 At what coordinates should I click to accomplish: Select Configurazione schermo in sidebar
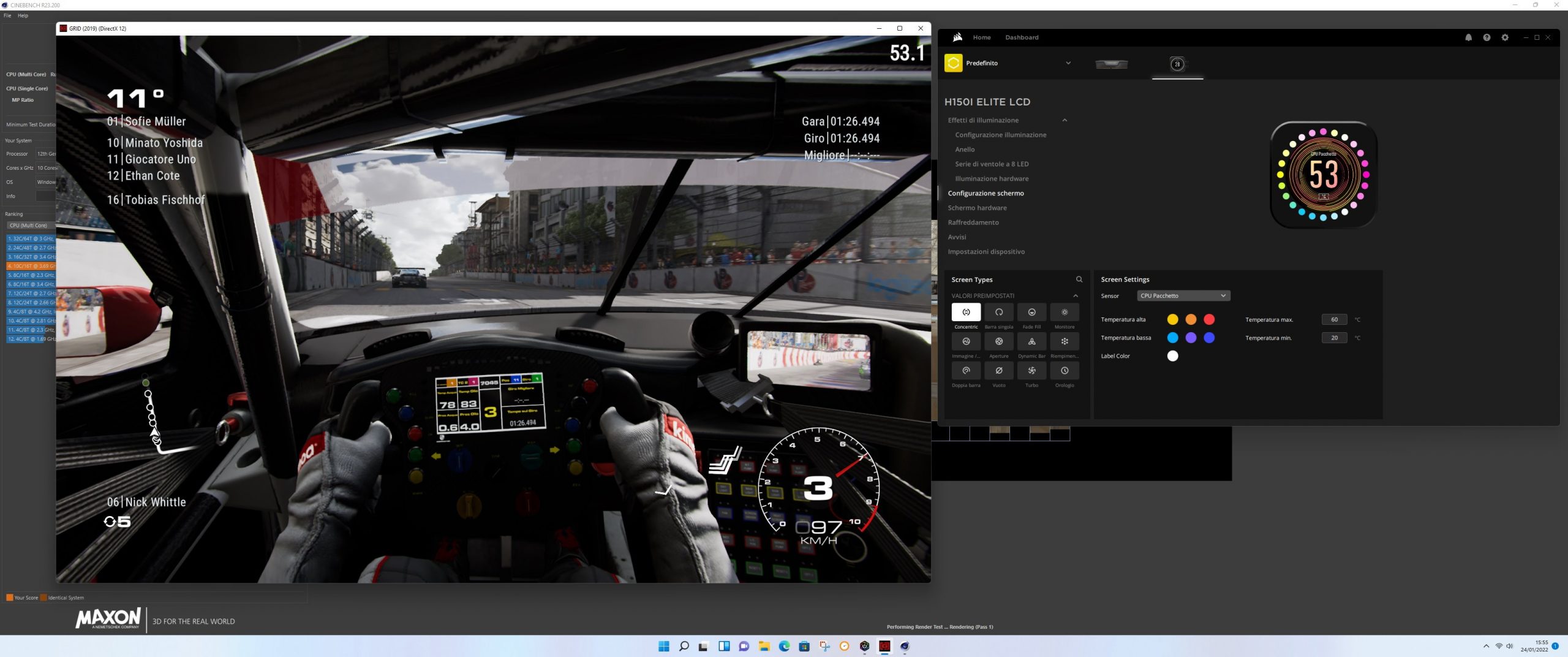(986, 193)
